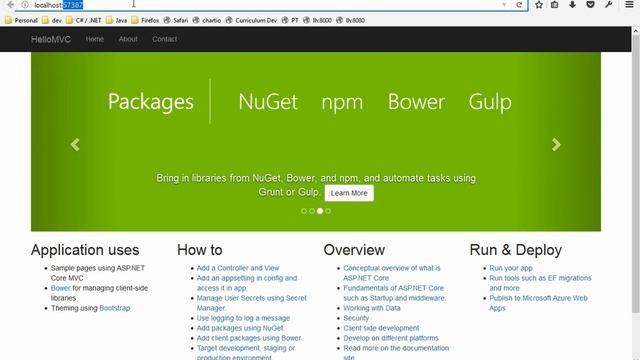Open Read more on the documentation link

click(396, 352)
